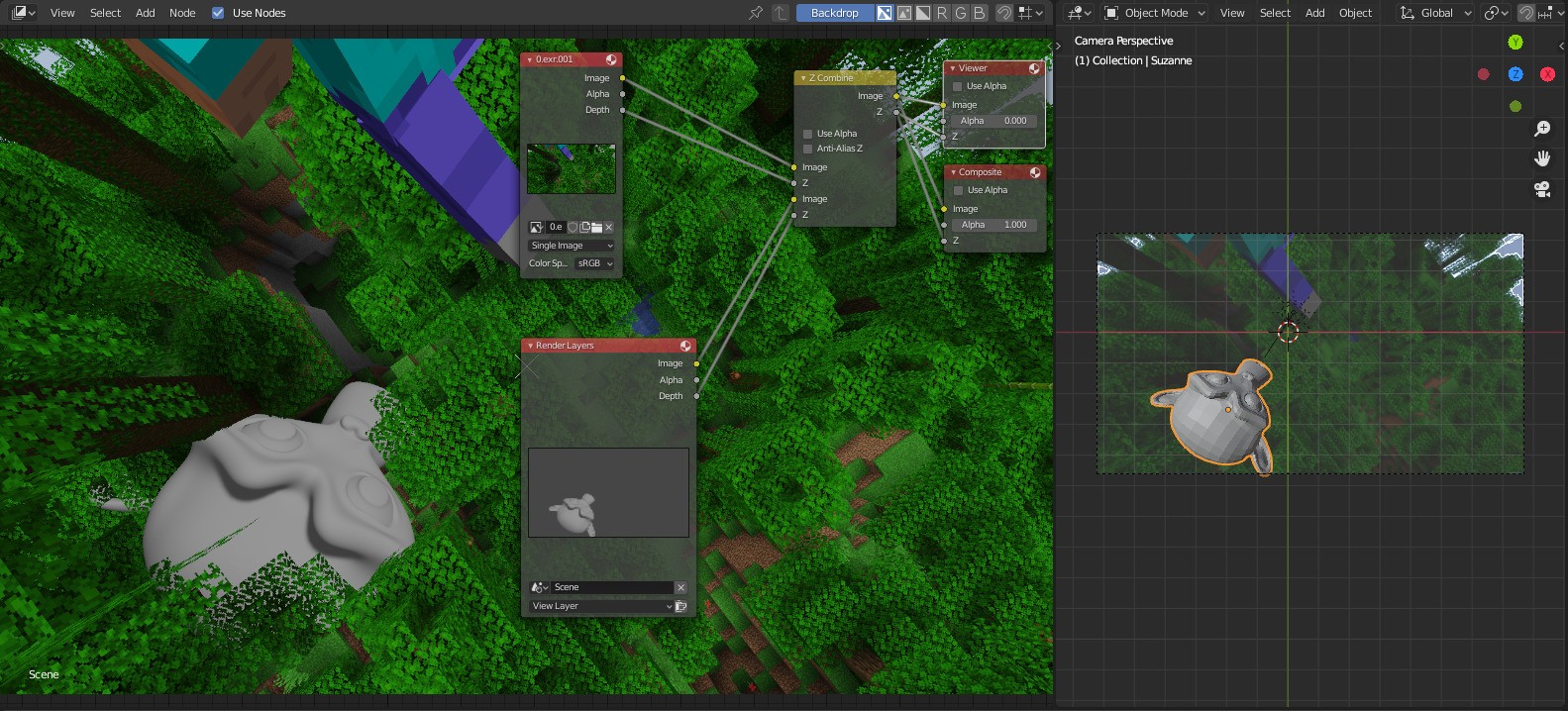Open the Object Mode dropdown
The width and height of the screenshot is (1568, 711).
coord(1155,13)
